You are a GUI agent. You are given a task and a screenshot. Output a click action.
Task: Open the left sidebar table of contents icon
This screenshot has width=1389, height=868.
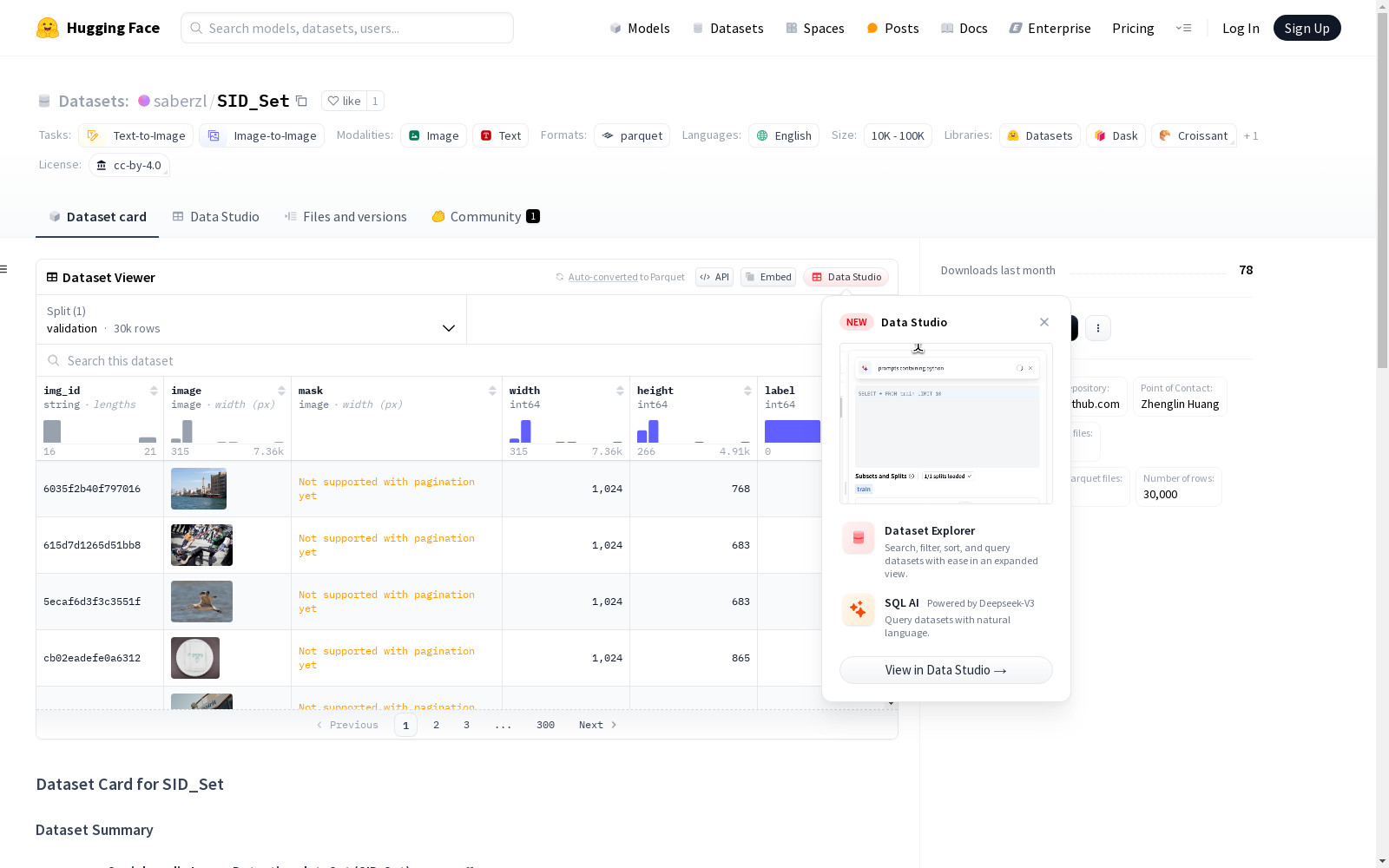tap(4, 269)
